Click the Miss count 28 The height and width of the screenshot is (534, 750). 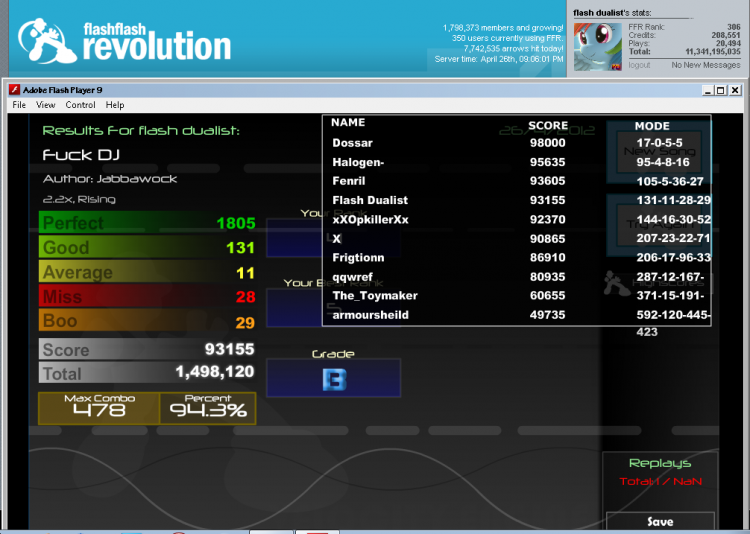click(x=245, y=297)
